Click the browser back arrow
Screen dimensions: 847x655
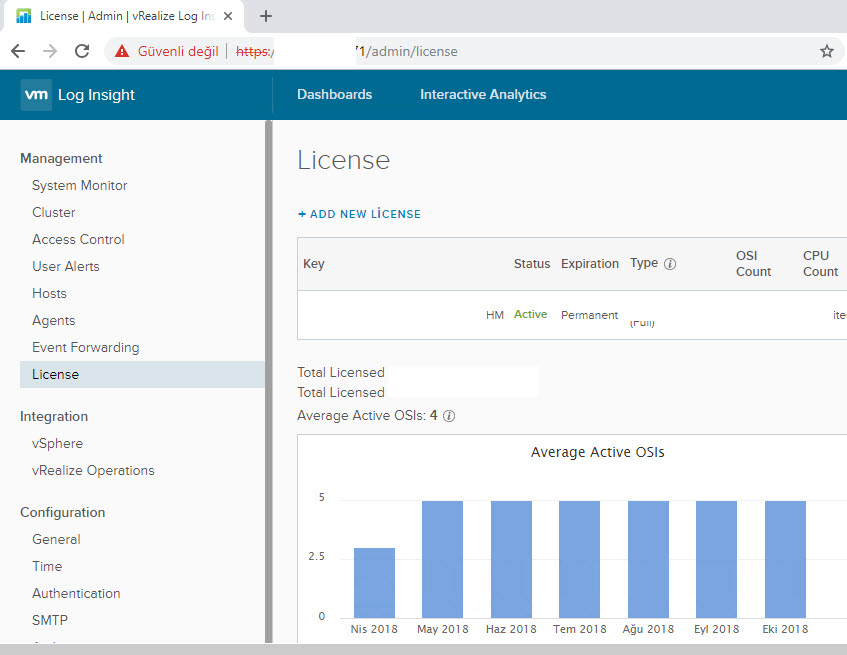[x=18, y=51]
